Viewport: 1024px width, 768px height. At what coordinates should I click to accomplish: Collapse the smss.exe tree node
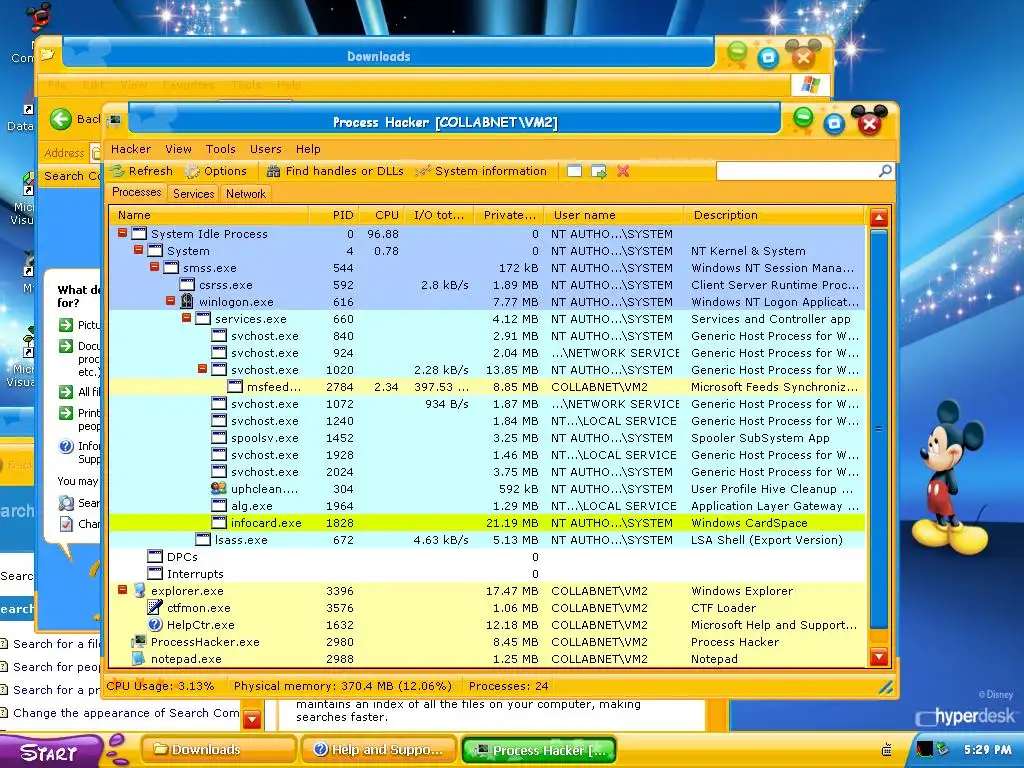pos(154,266)
